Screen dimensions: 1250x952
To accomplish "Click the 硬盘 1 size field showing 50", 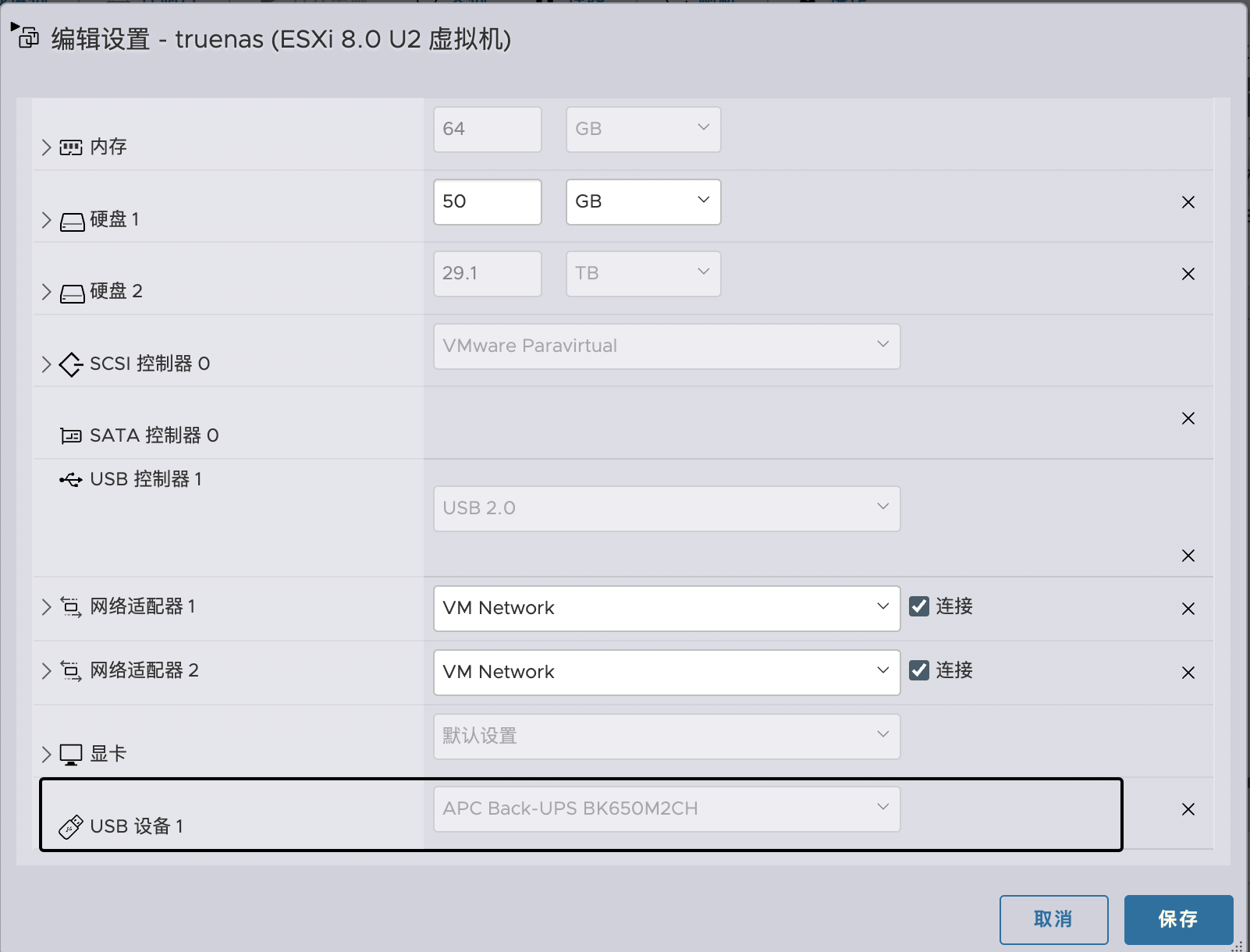I will coord(487,202).
